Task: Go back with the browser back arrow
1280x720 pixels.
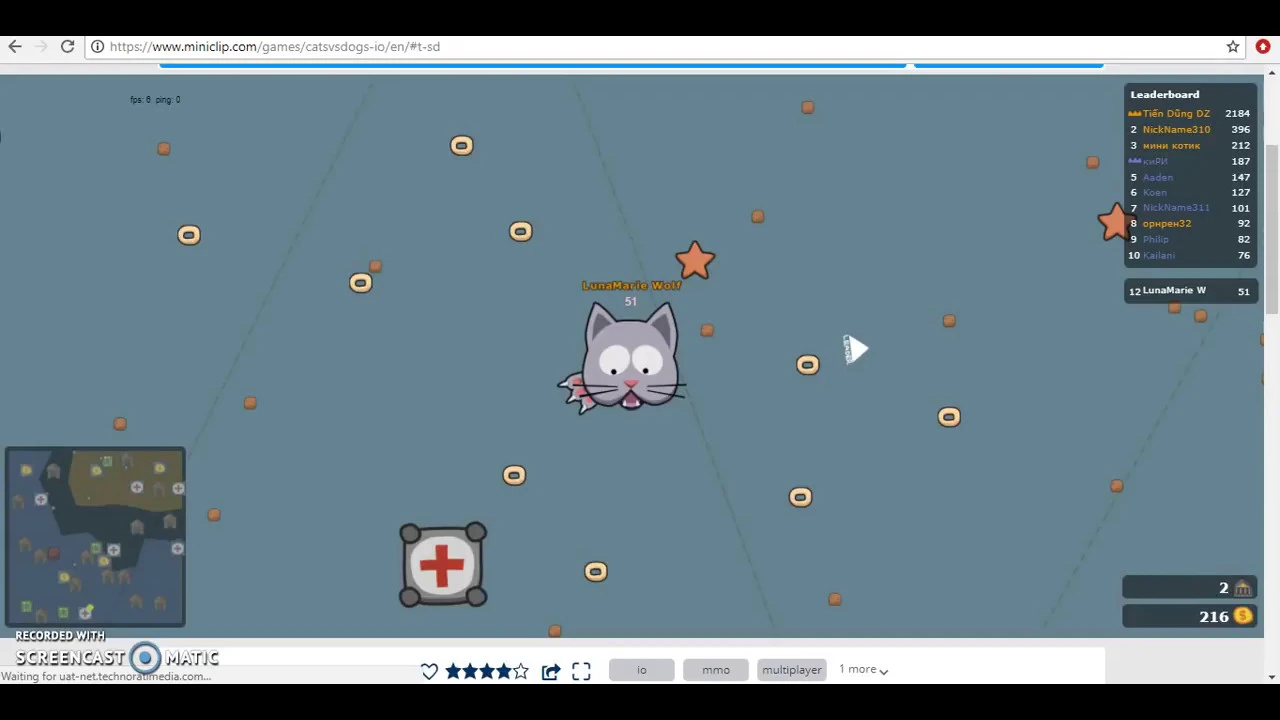Action: click(14, 46)
